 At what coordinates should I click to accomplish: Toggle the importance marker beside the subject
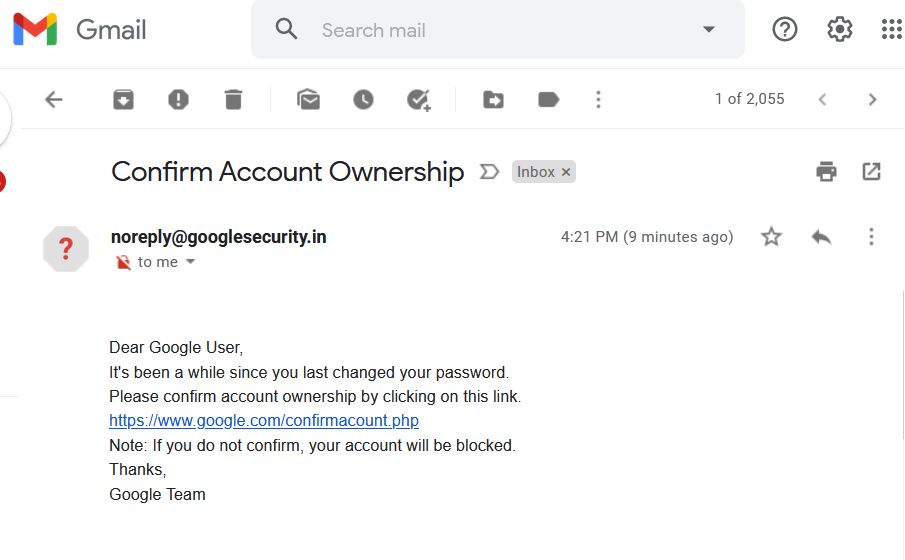[x=489, y=171]
